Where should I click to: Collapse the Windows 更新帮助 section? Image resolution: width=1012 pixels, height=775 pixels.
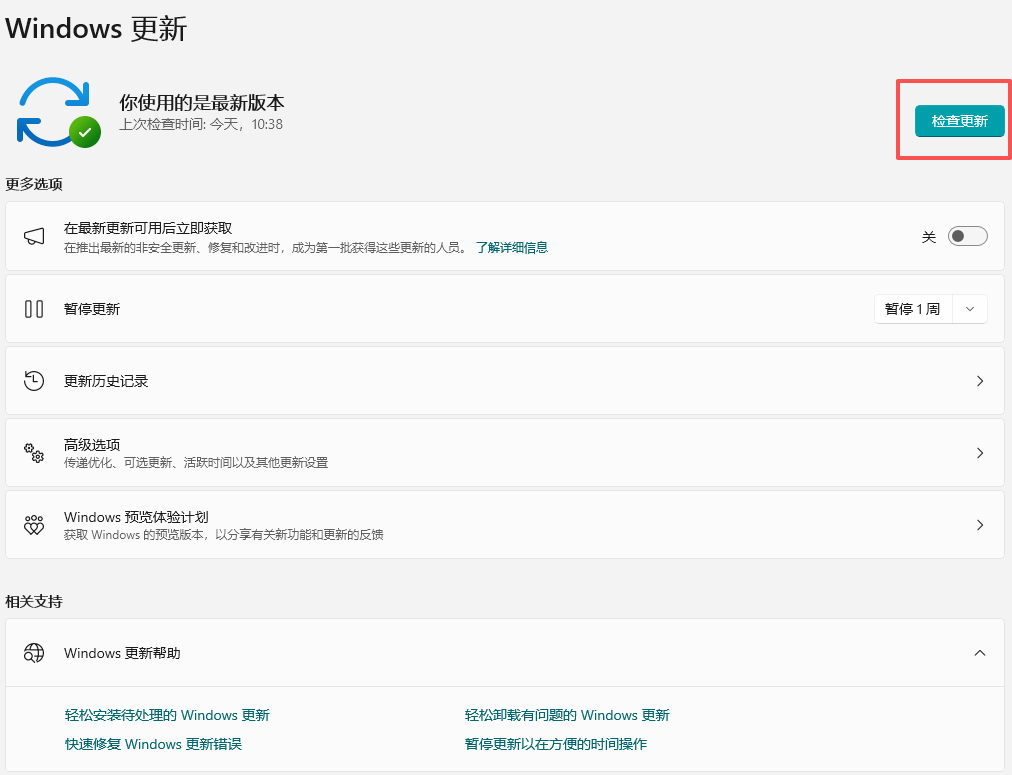tap(979, 652)
